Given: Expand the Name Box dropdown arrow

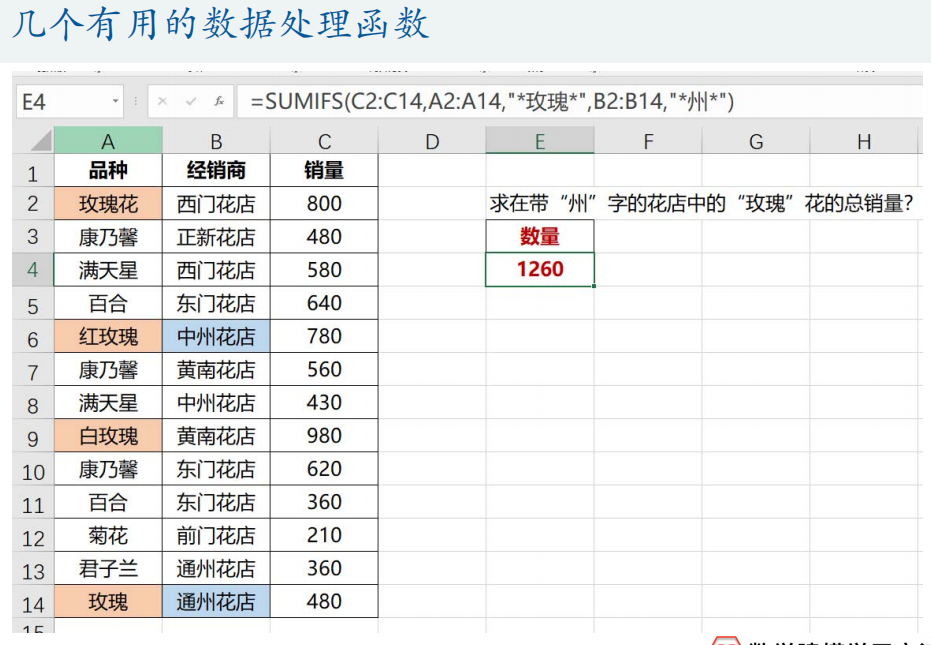Looking at the screenshot, I should (x=116, y=102).
